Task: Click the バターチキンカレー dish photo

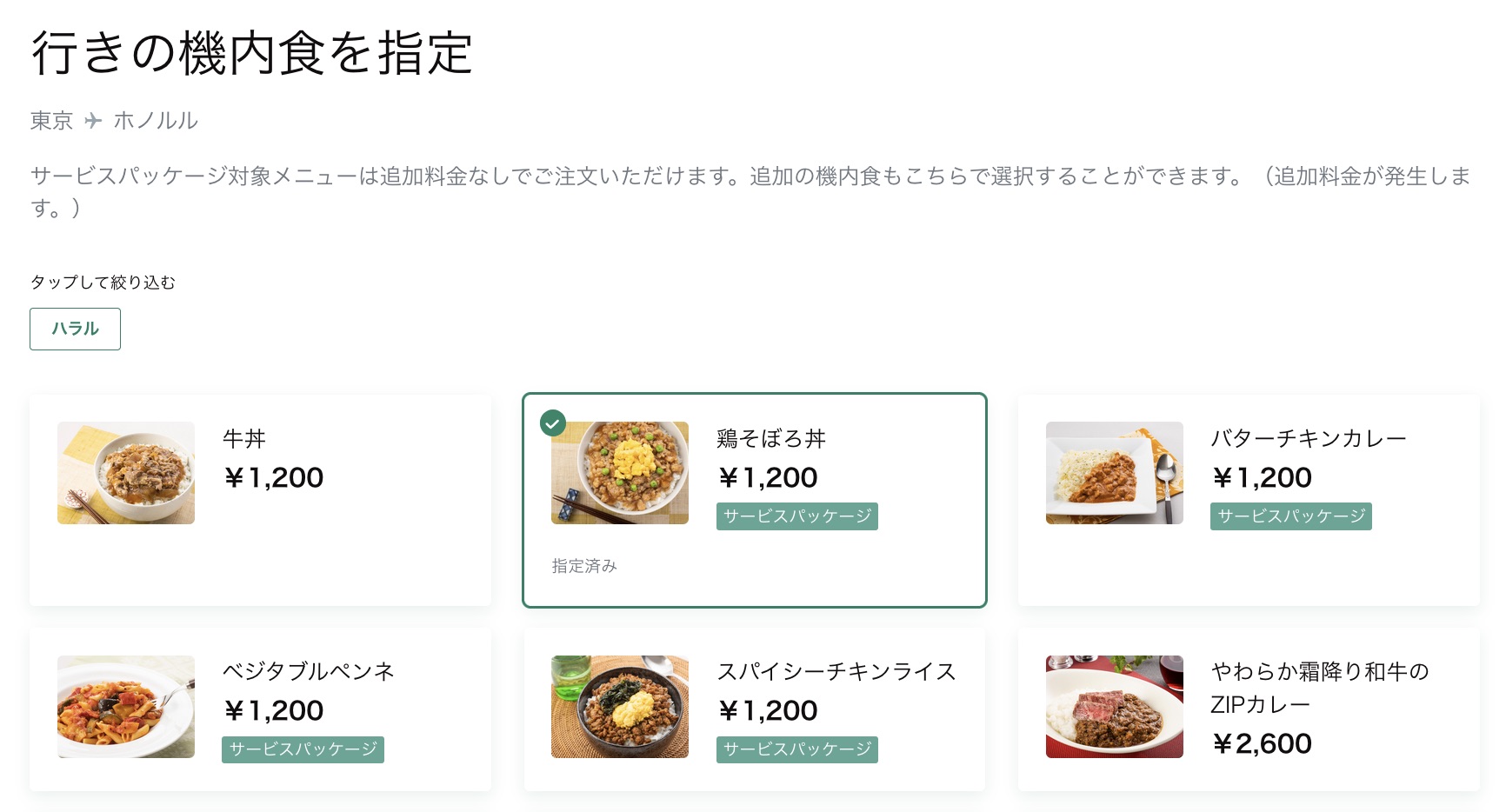Action: tap(1114, 473)
